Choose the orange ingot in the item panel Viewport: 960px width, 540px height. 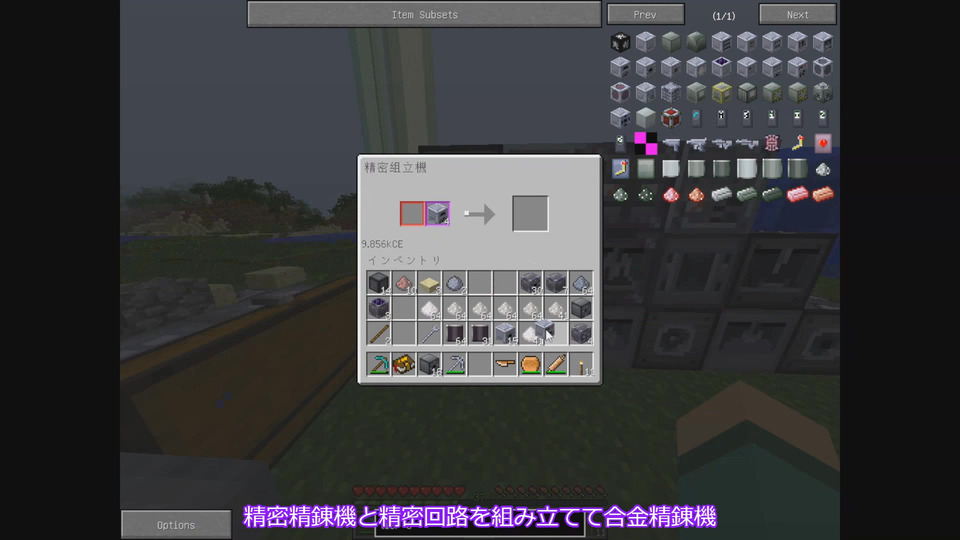coord(822,194)
